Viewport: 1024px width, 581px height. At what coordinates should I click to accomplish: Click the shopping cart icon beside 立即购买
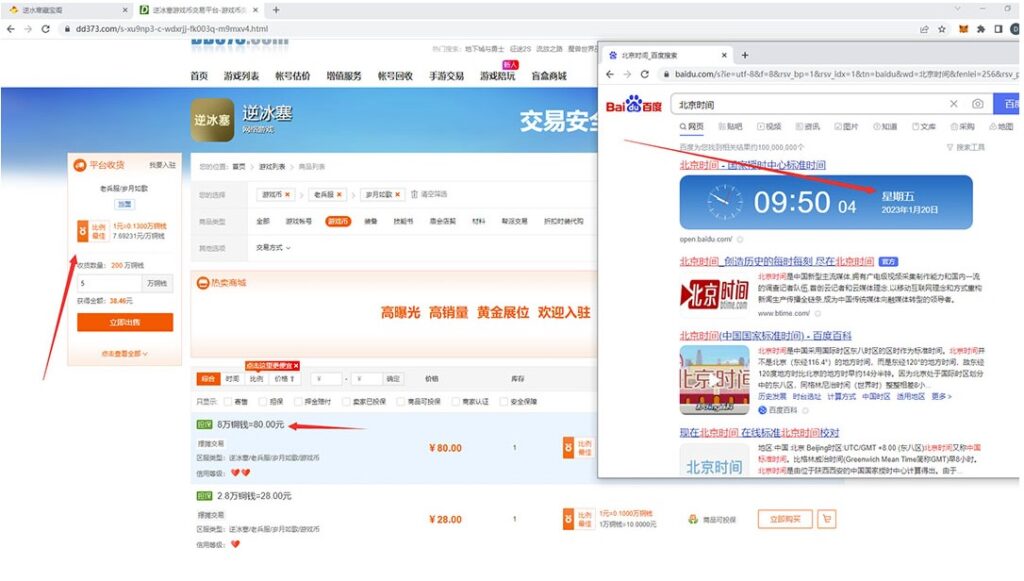click(x=826, y=519)
